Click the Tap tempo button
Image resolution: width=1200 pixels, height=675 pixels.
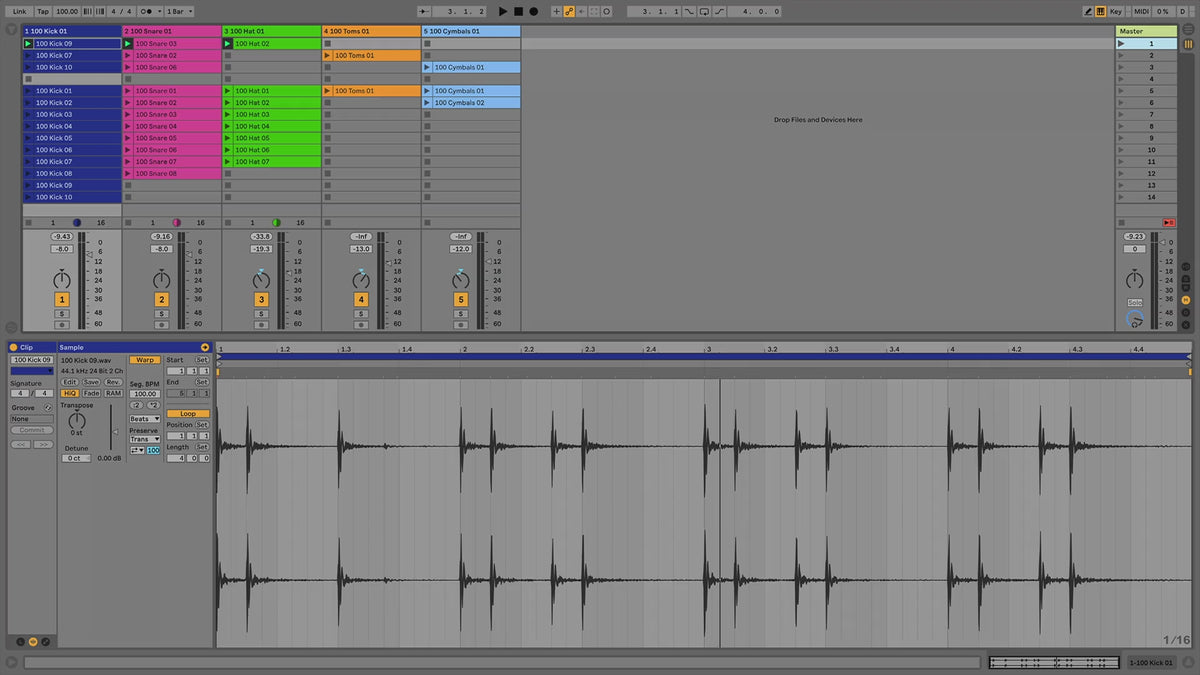pos(43,11)
